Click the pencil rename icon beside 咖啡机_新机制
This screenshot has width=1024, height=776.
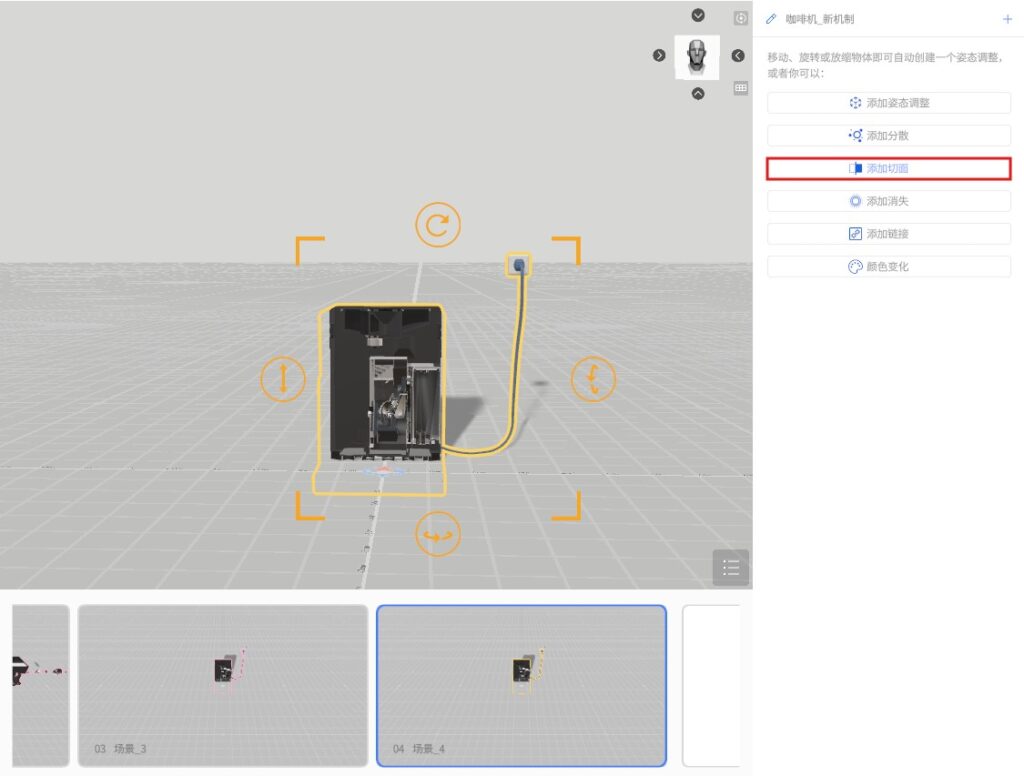(x=771, y=19)
